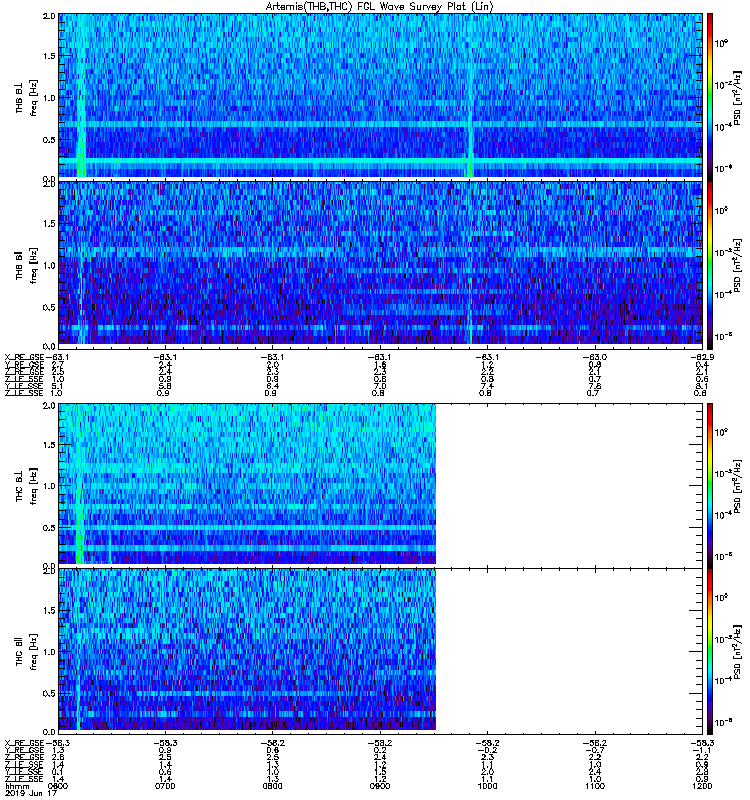Screen dimensions: 750x800
Task: Click inside the THB B-parallel spectrogram panel
Action: [380, 263]
